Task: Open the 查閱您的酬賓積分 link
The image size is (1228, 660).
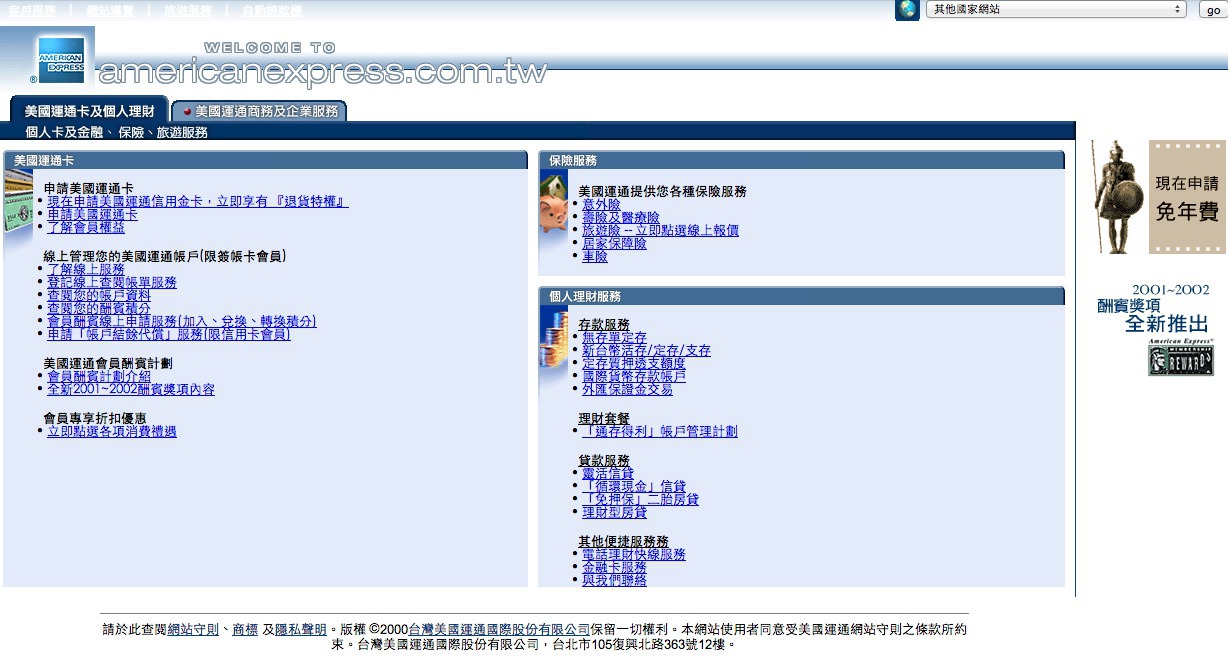Action: click(99, 308)
